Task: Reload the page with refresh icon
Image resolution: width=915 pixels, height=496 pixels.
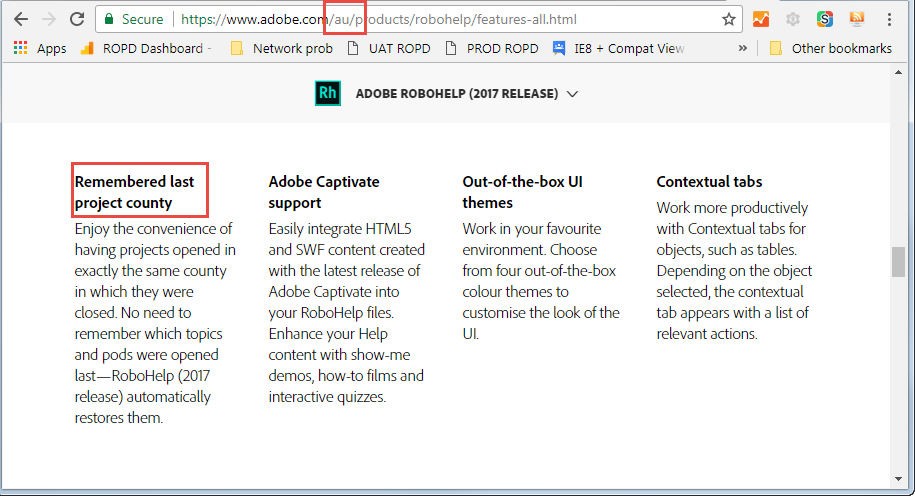Action: coord(77,19)
